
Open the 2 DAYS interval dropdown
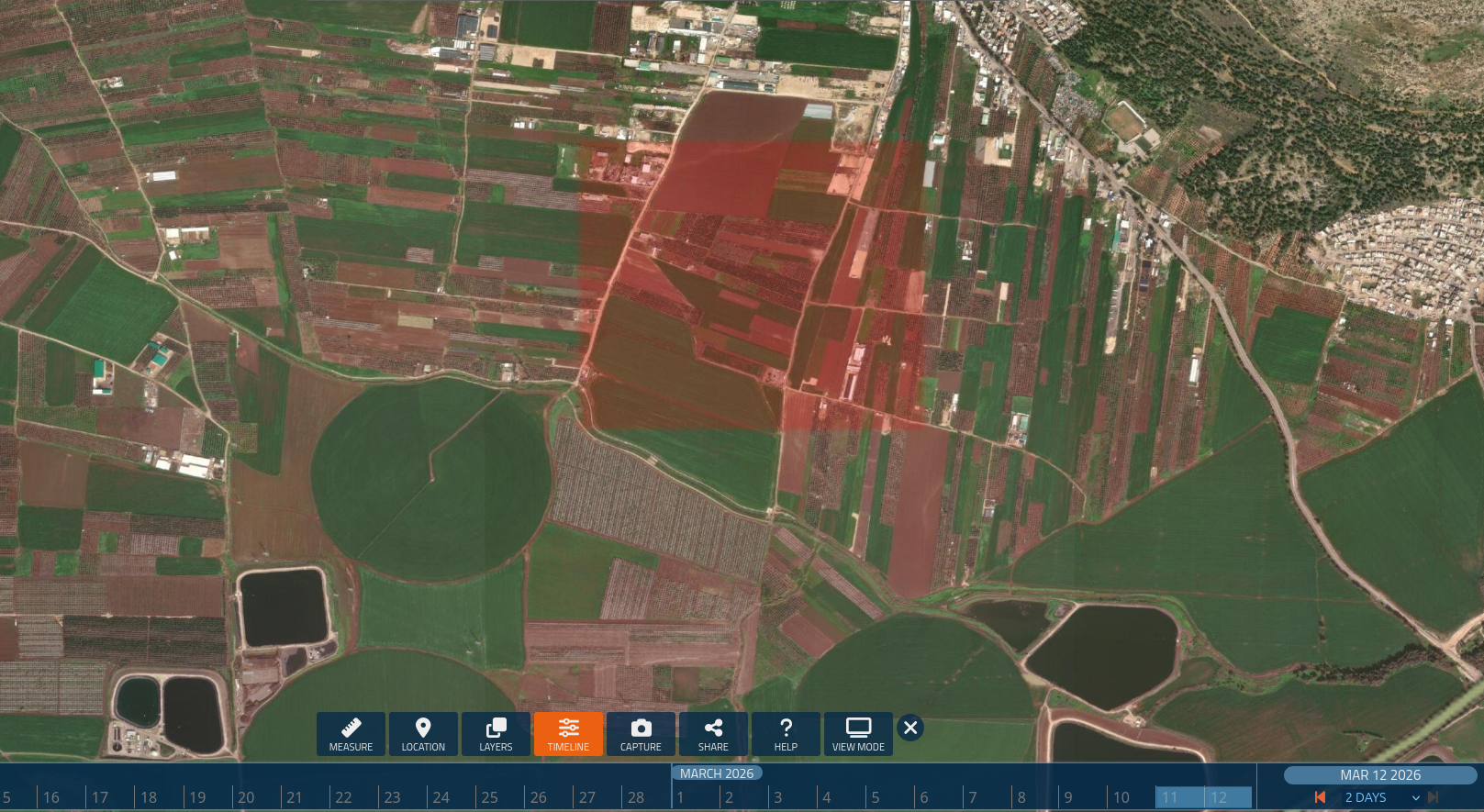pos(1382,797)
